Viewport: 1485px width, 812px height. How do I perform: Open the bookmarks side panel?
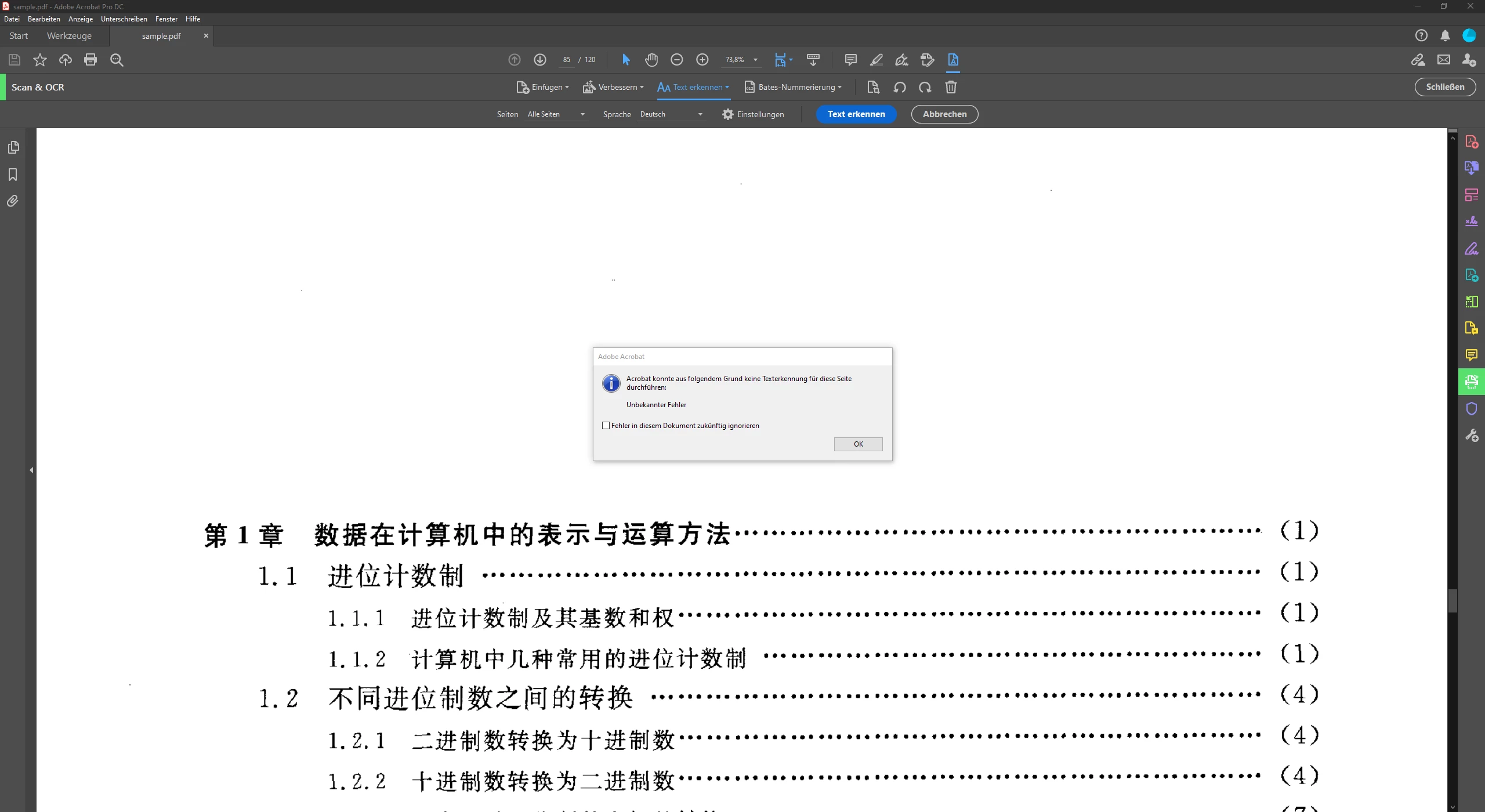(13, 175)
